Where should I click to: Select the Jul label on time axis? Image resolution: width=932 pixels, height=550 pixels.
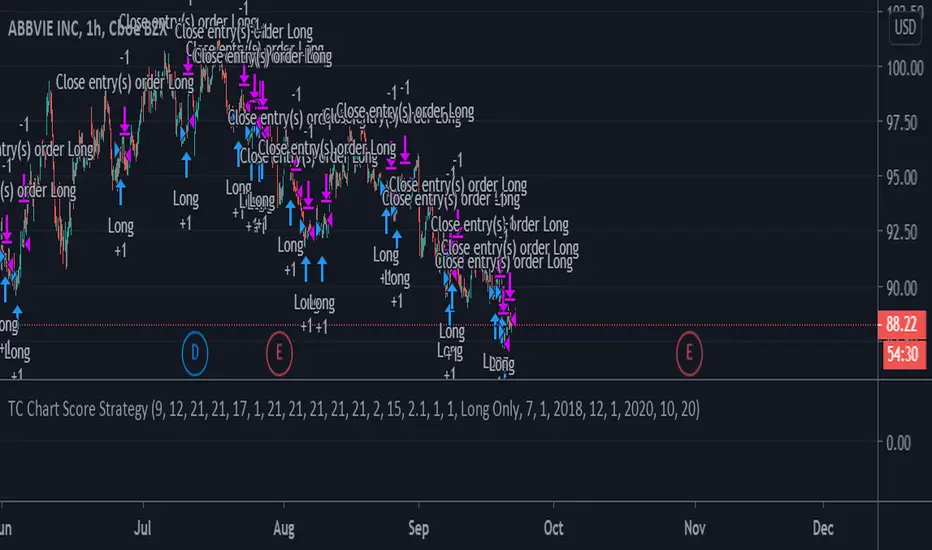click(x=143, y=528)
